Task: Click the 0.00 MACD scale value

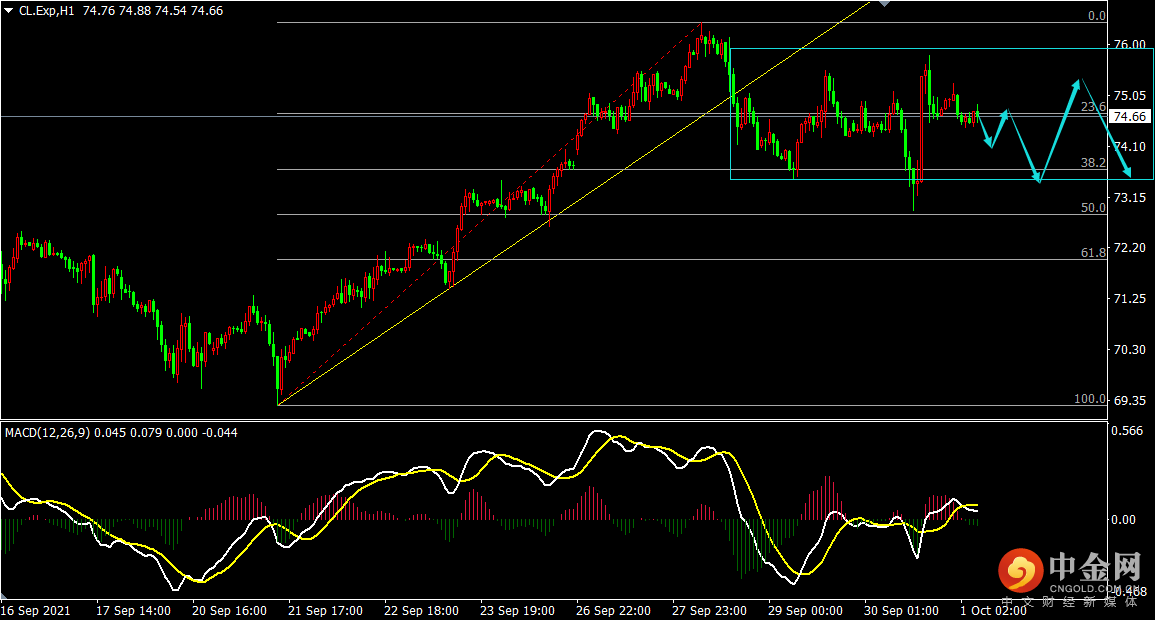Action: (1124, 520)
